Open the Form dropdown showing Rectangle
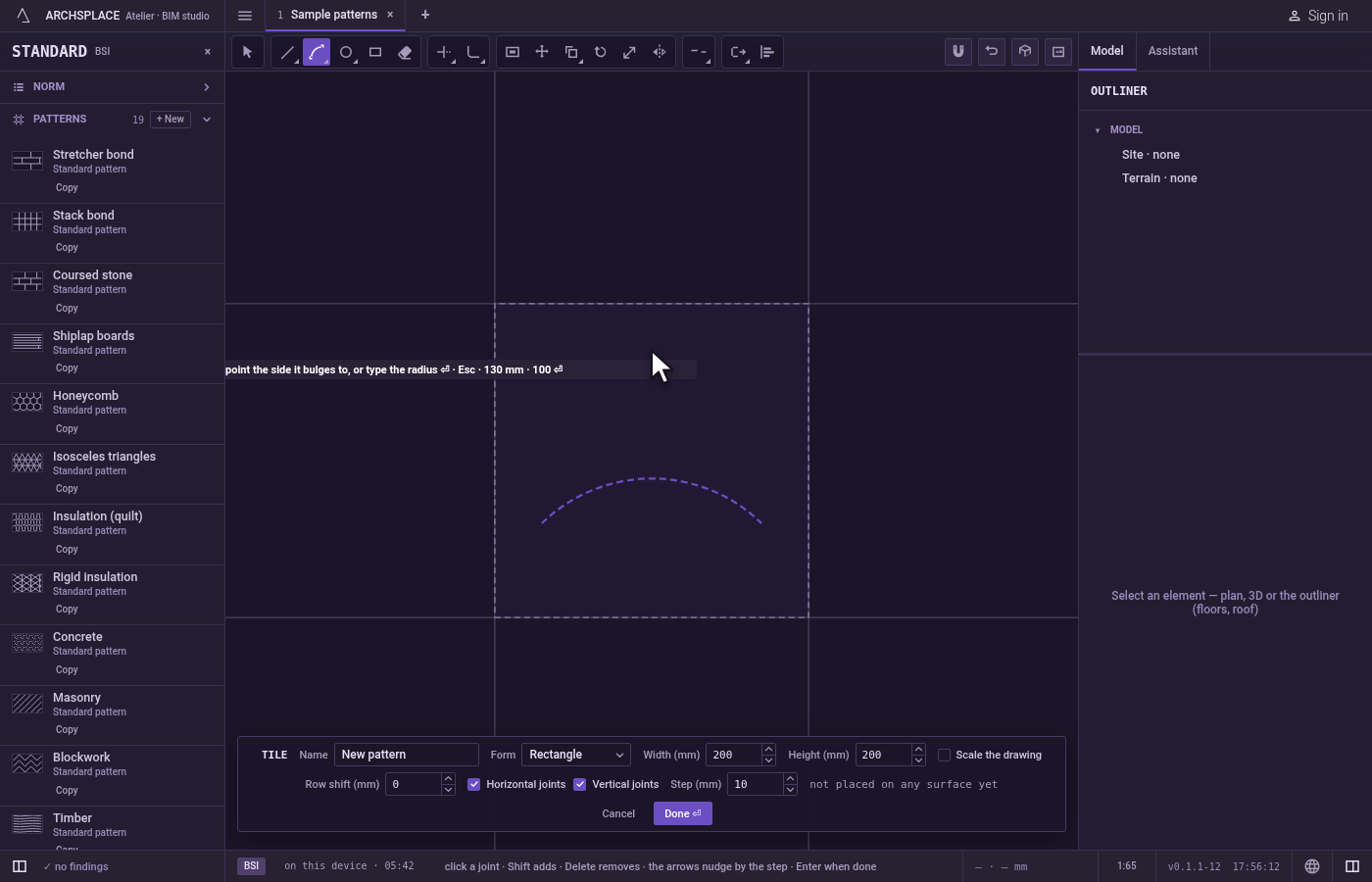The image size is (1372, 882). [x=576, y=755]
